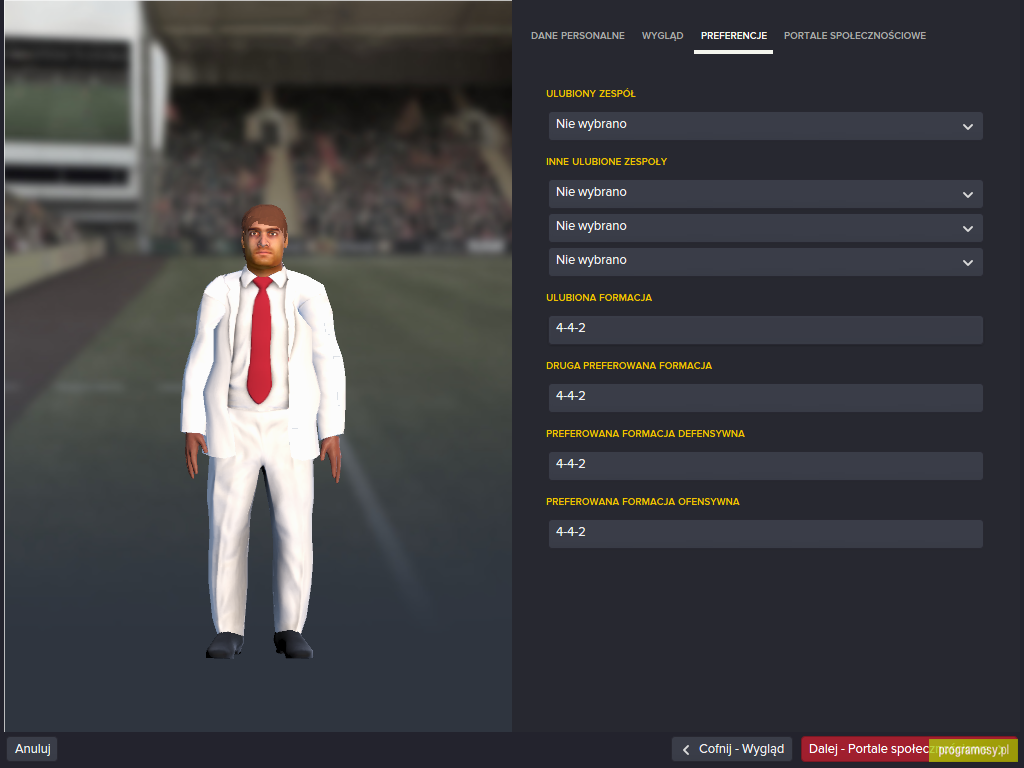Click the Anuluj button

point(33,749)
